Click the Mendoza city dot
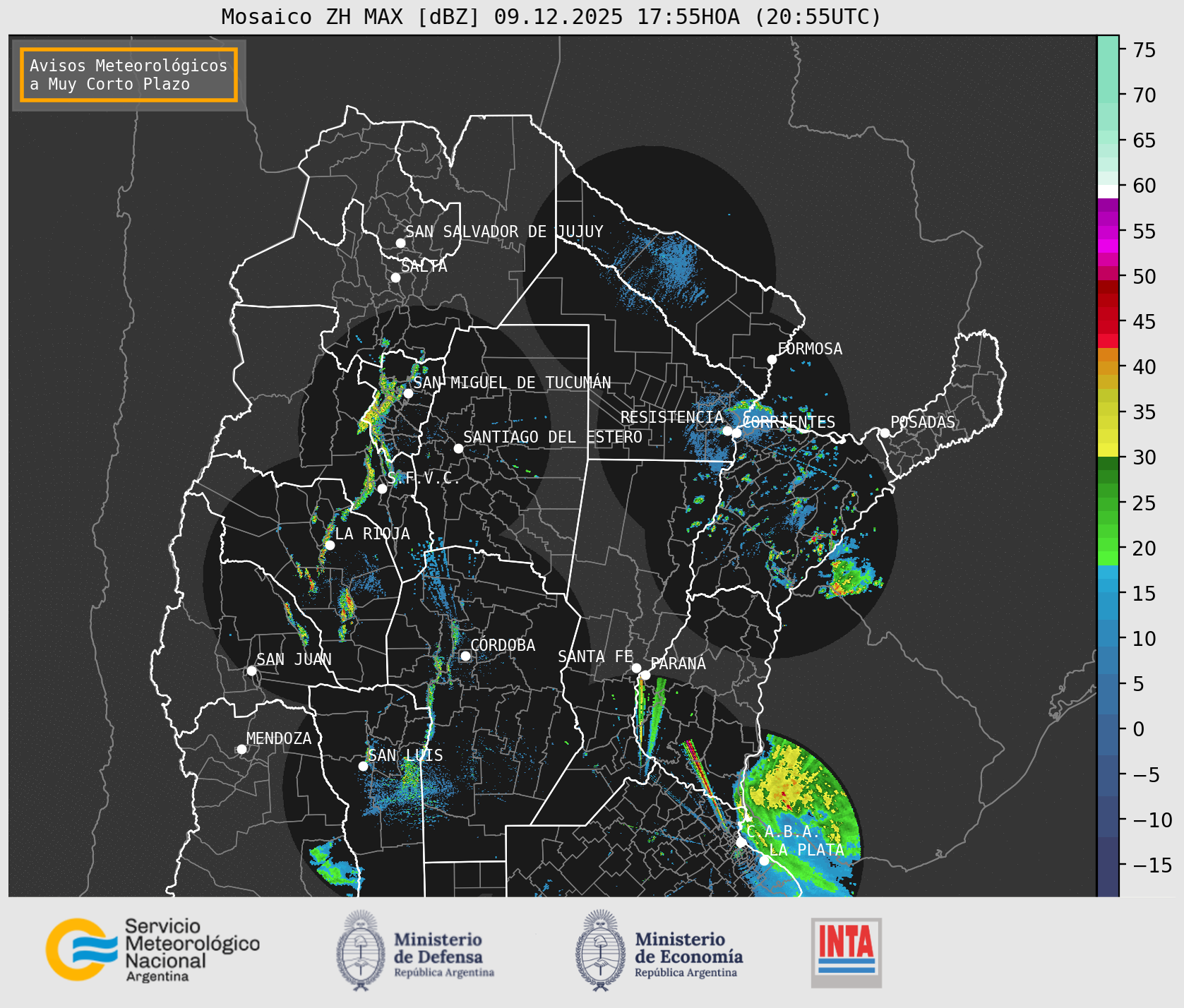 (x=241, y=749)
